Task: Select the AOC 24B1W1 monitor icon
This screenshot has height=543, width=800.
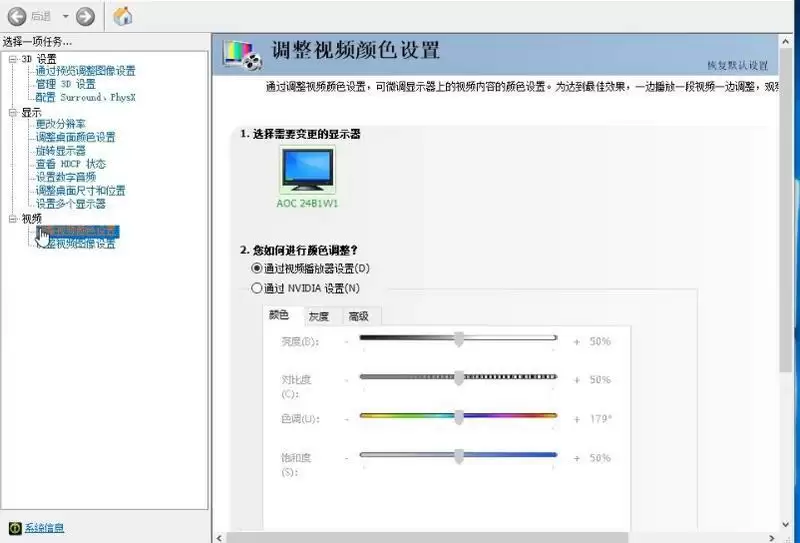Action: 307,170
